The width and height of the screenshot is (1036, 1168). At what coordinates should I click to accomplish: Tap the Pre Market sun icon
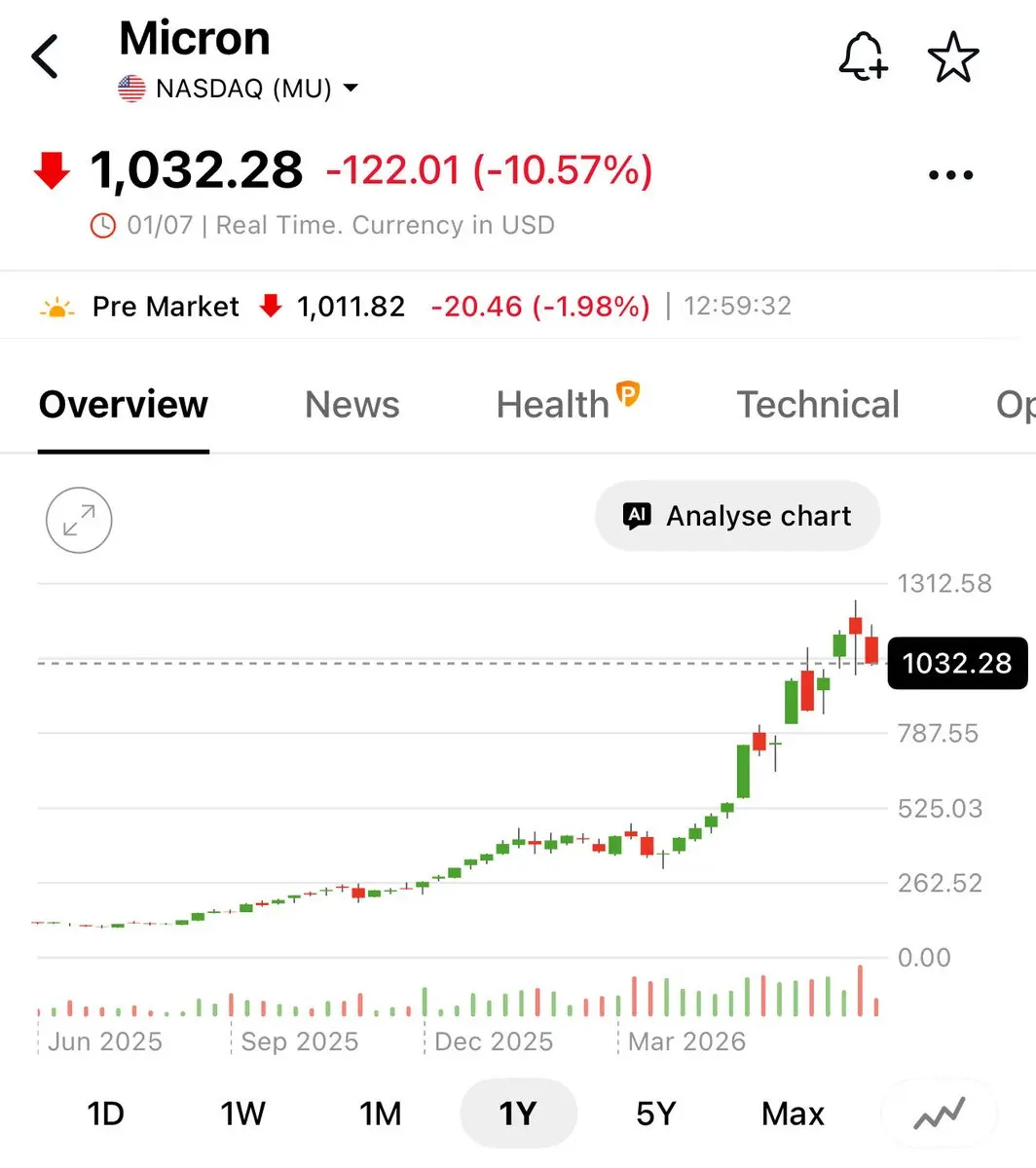pyautogui.click(x=56, y=308)
